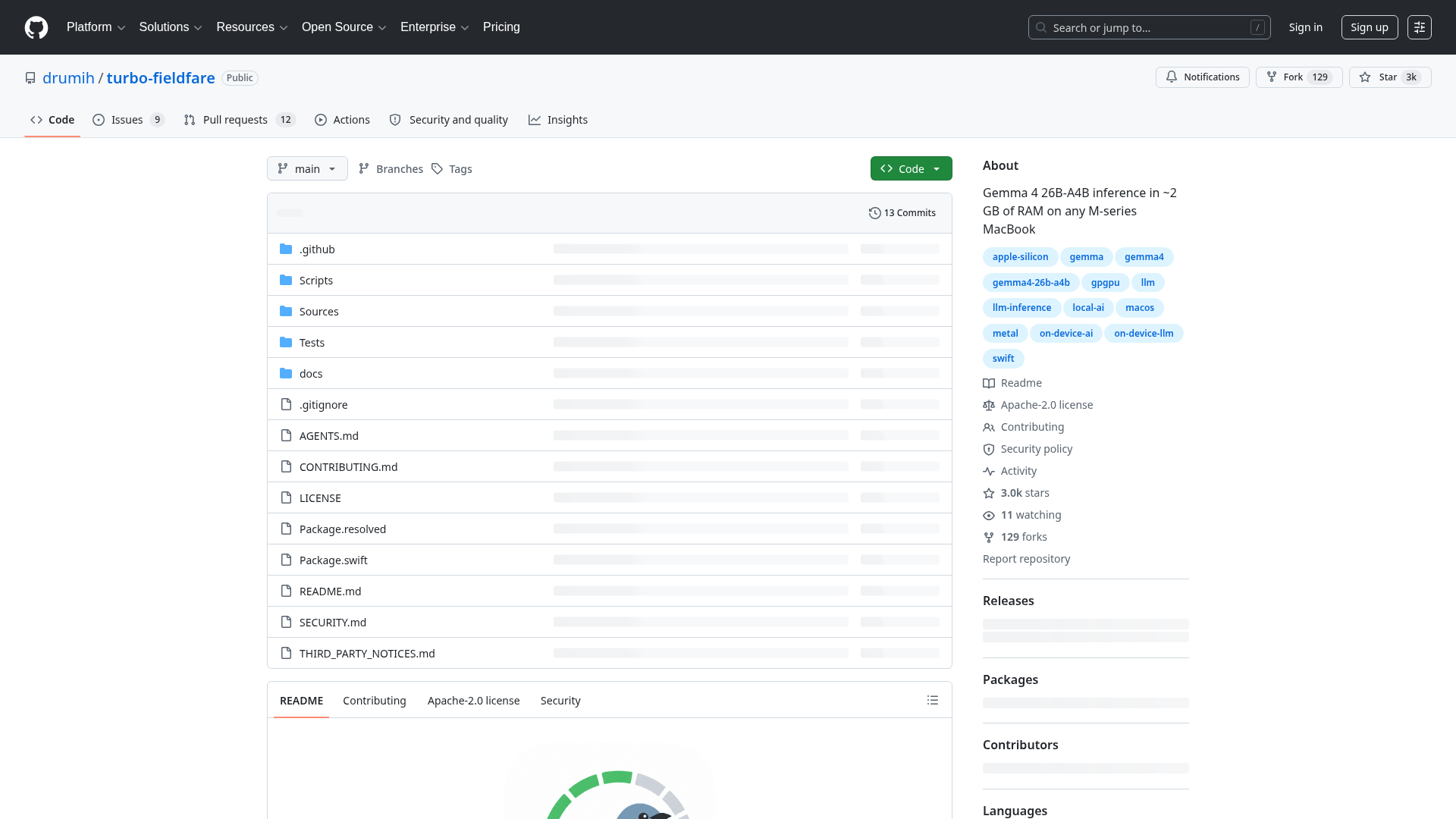Click Report repository

pyautogui.click(x=1026, y=559)
